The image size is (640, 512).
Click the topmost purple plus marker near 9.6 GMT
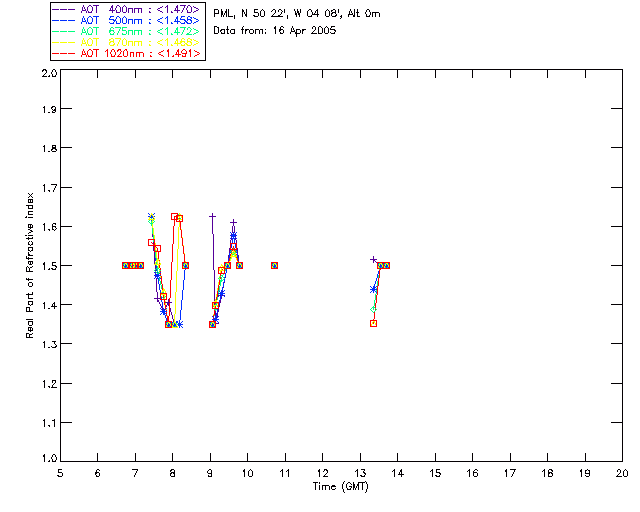[x=233, y=223]
